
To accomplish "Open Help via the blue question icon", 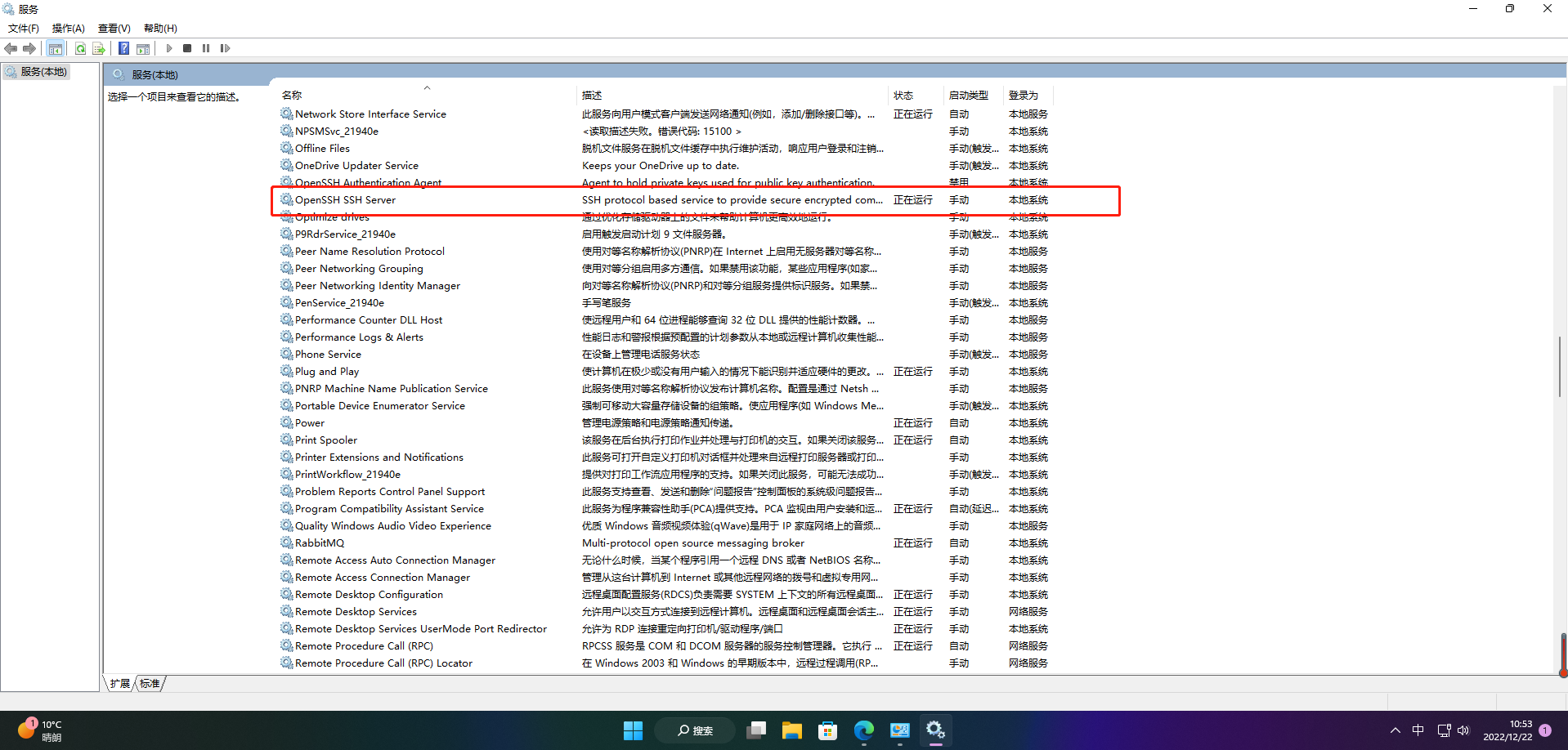I will (x=123, y=48).
